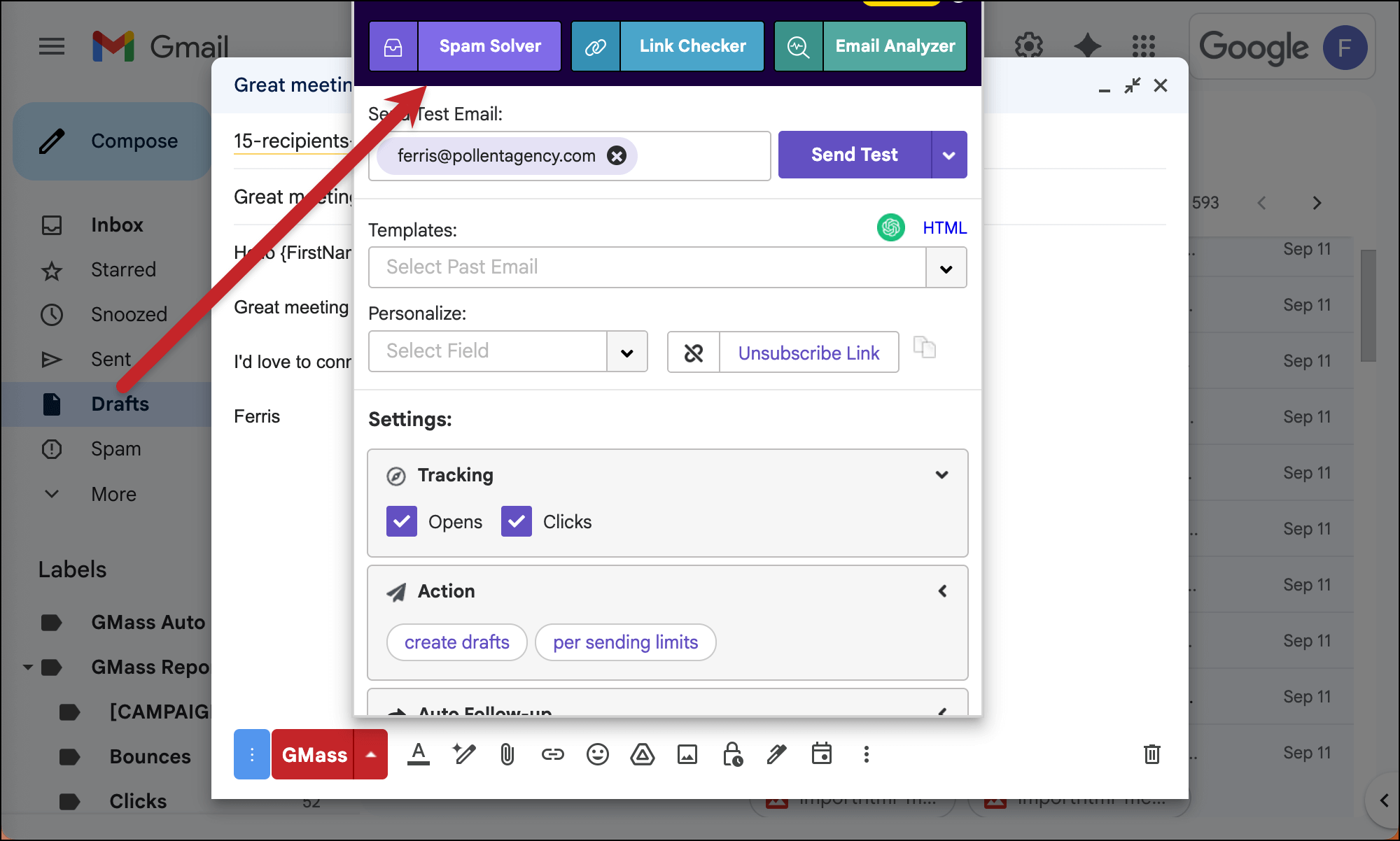This screenshot has width=1400, height=841.
Task: Click the ChatGPT icon next to Templates
Action: tap(890, 227)
